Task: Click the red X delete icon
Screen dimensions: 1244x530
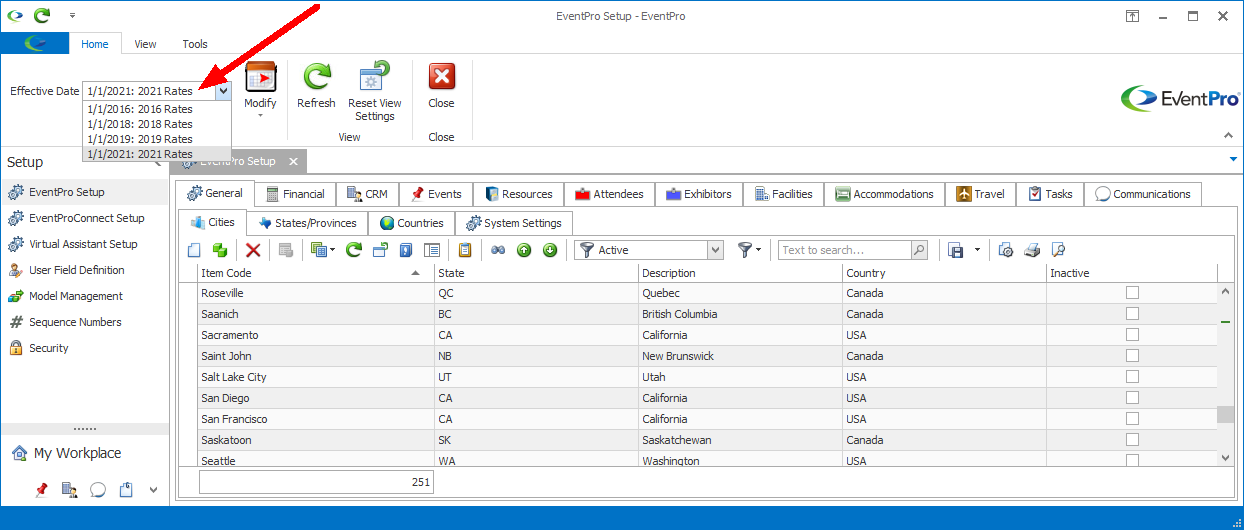Action: point(253,250)
